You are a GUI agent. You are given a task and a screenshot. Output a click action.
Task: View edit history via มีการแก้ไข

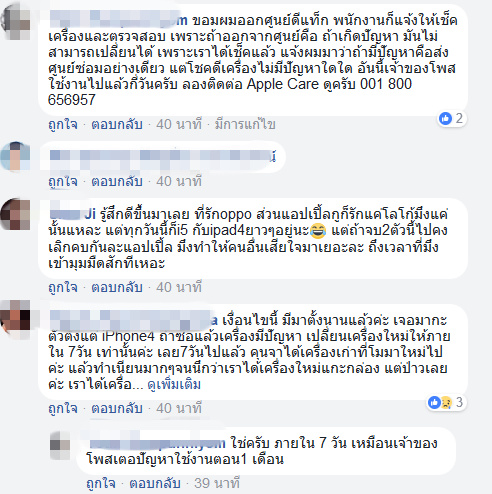pyautogui.click(x=245, y=124)
